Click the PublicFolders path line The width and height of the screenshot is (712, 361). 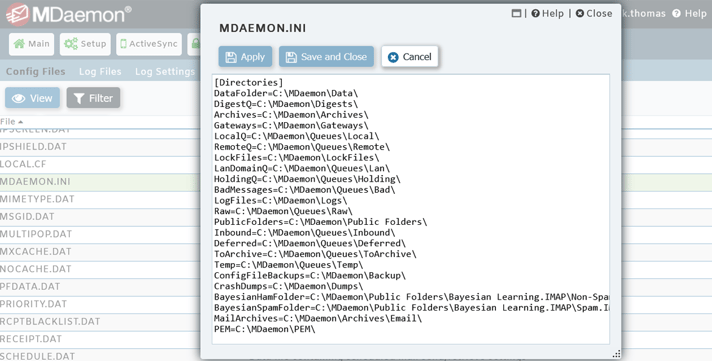[x=321, y=222]
